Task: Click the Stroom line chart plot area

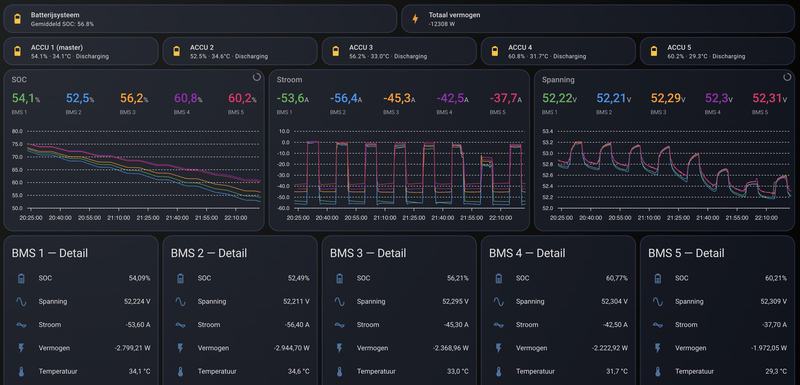Action: [409, 170]
